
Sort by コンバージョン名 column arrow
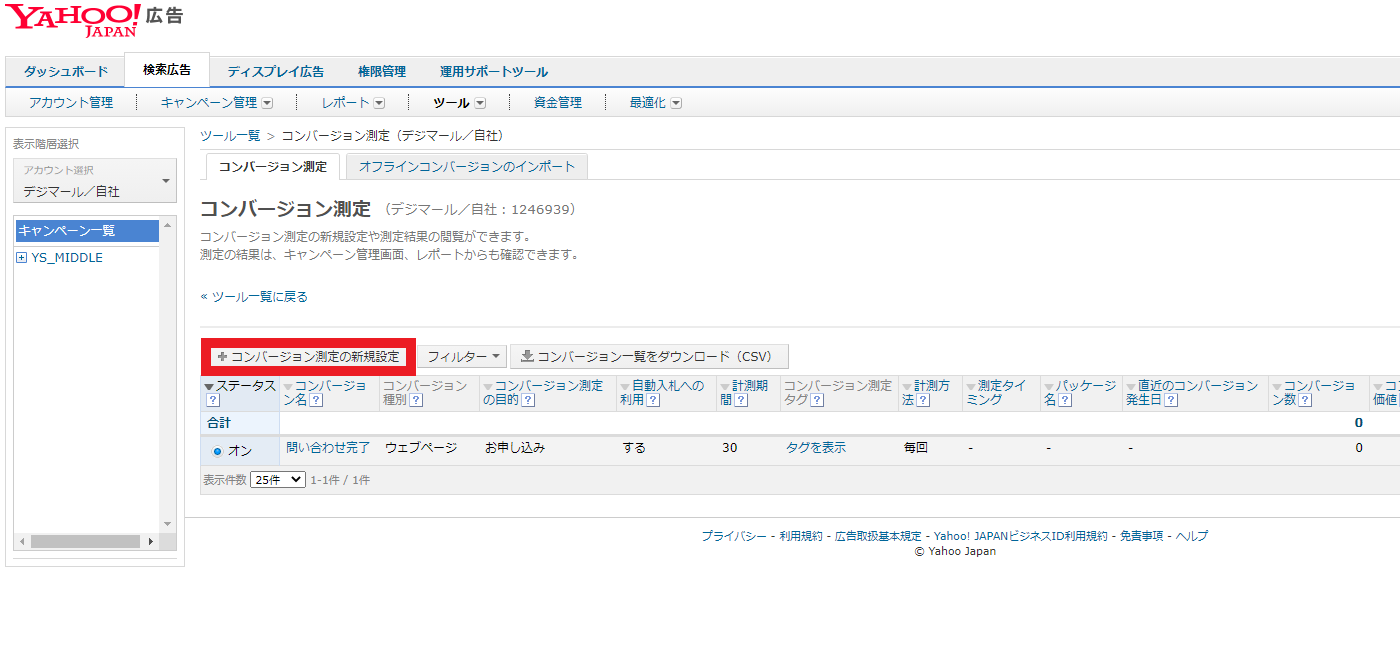pos(288,387)
